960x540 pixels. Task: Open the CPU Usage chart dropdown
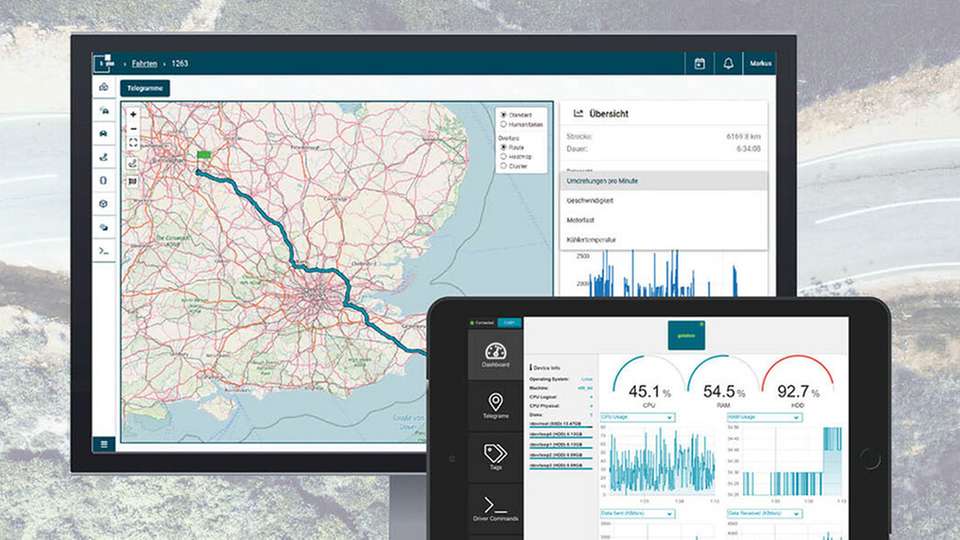click(x=637, y=418)
